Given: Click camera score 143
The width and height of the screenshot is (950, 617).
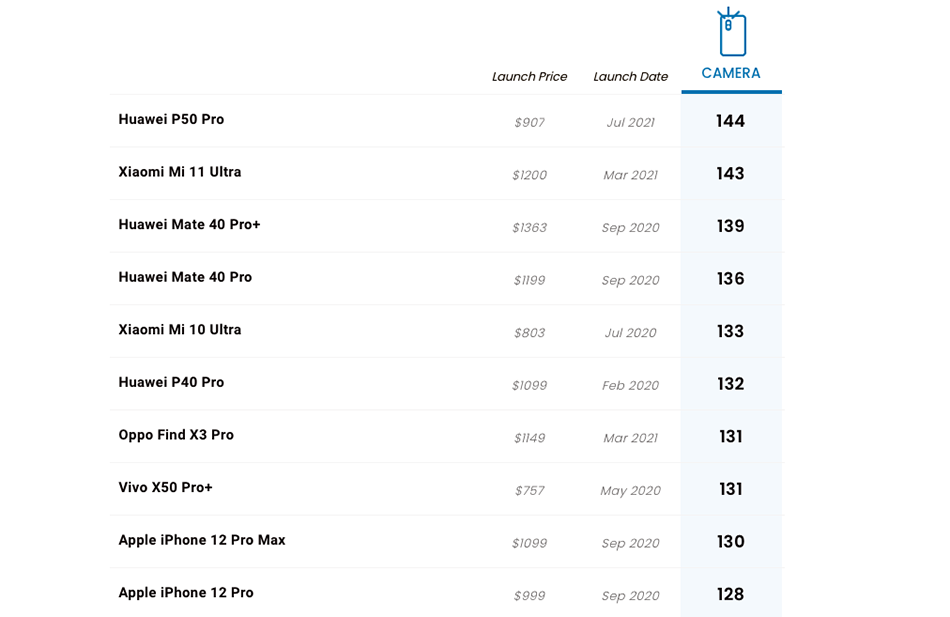Looking at the screenshot, I should point(730,174).
